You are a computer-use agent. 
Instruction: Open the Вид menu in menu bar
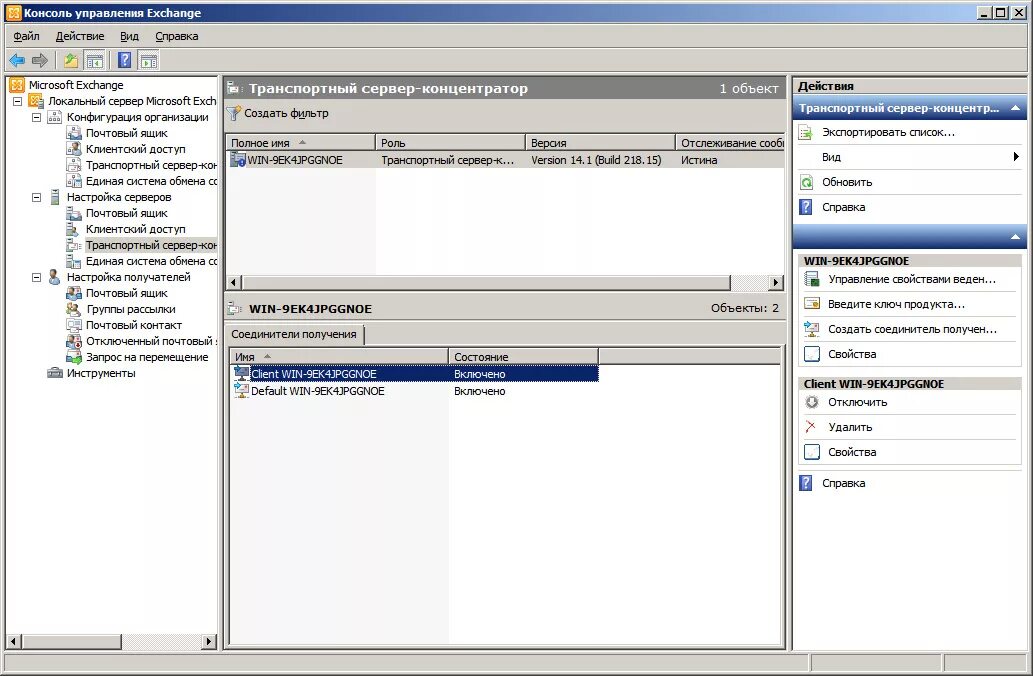(129, 36)
